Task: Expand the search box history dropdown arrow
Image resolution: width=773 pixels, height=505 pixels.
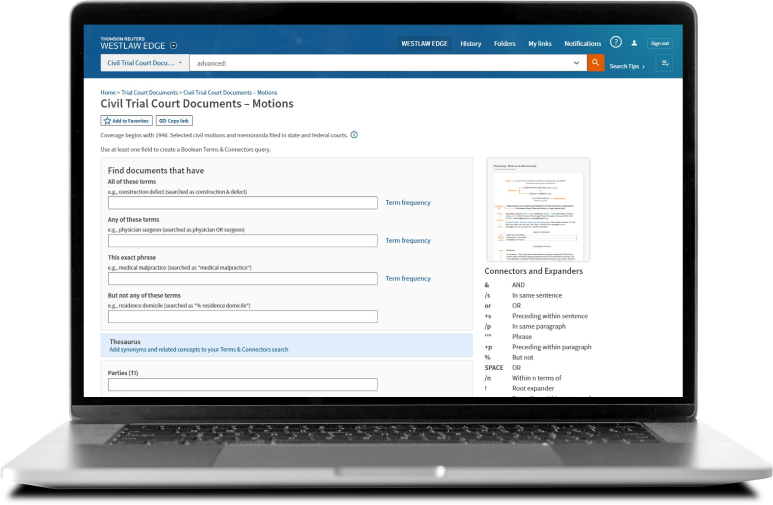Action: pyautogui.click(x=576, y=62)
